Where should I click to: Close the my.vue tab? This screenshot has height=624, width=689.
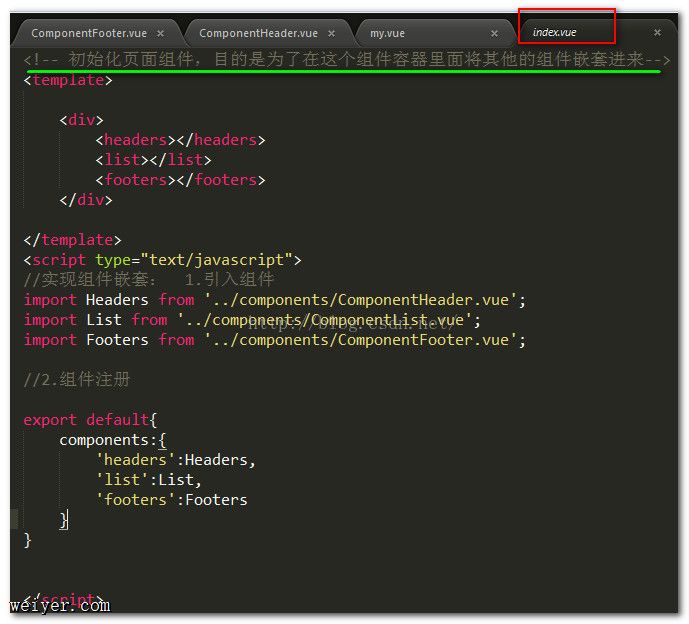[x=494, y=33]
